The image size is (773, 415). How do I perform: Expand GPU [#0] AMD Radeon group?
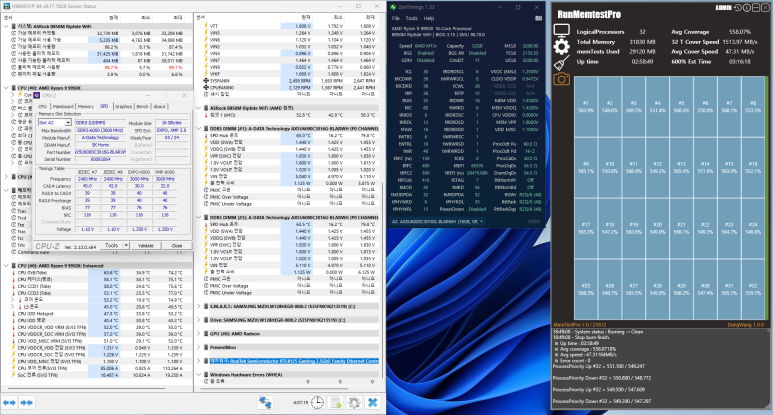point(199,334)
